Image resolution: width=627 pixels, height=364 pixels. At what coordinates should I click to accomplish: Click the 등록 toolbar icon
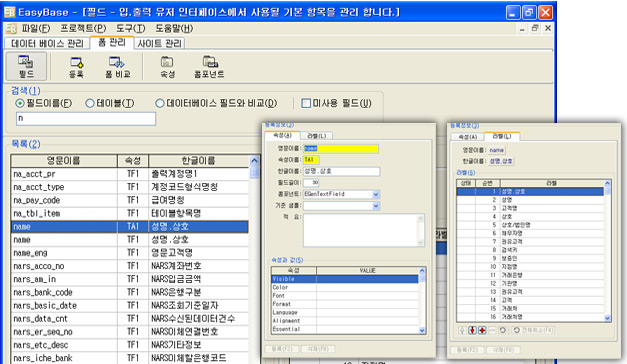76,66
